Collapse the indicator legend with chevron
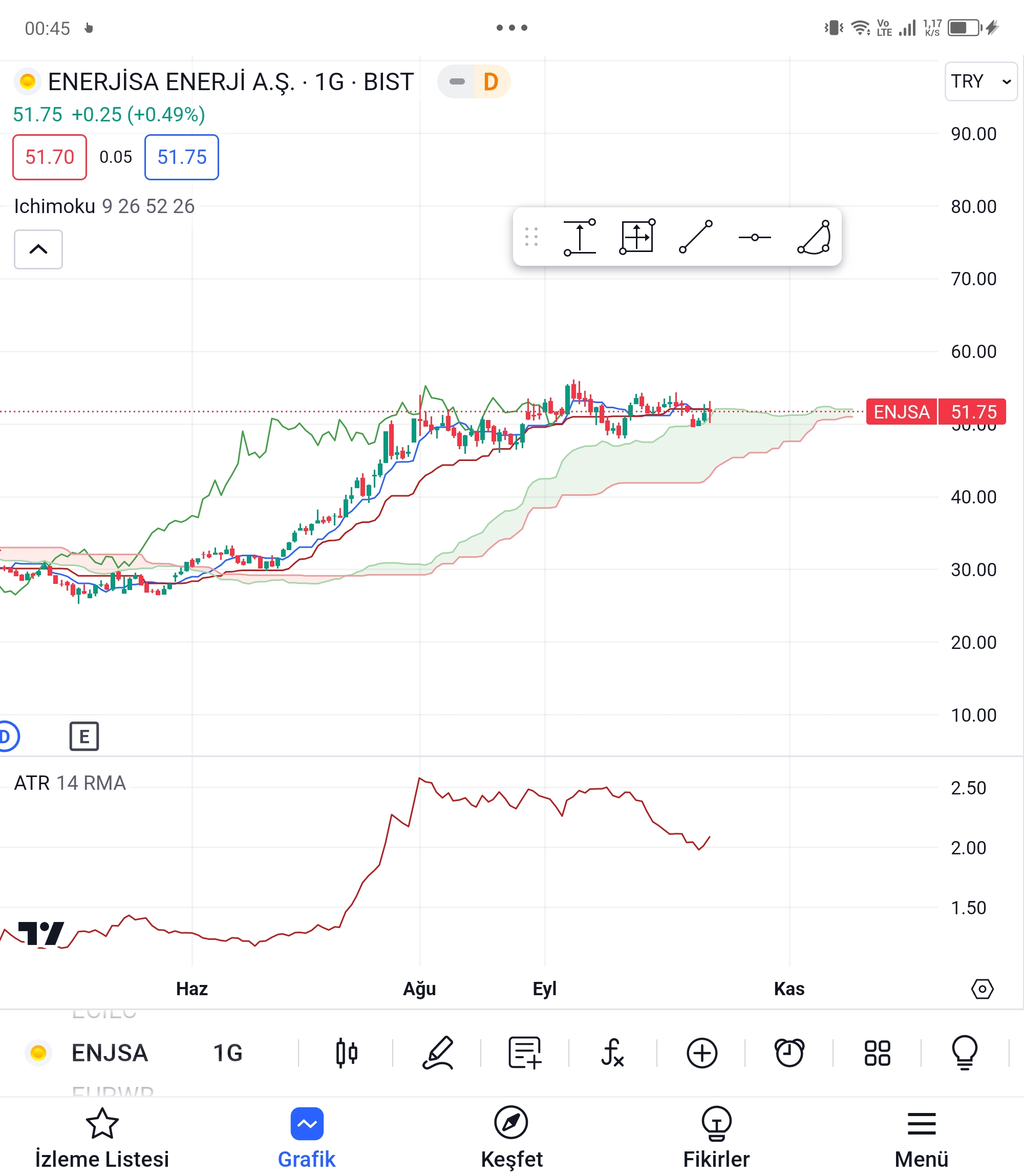The height and width of the screenshot is (1176, 1024). 38,249
